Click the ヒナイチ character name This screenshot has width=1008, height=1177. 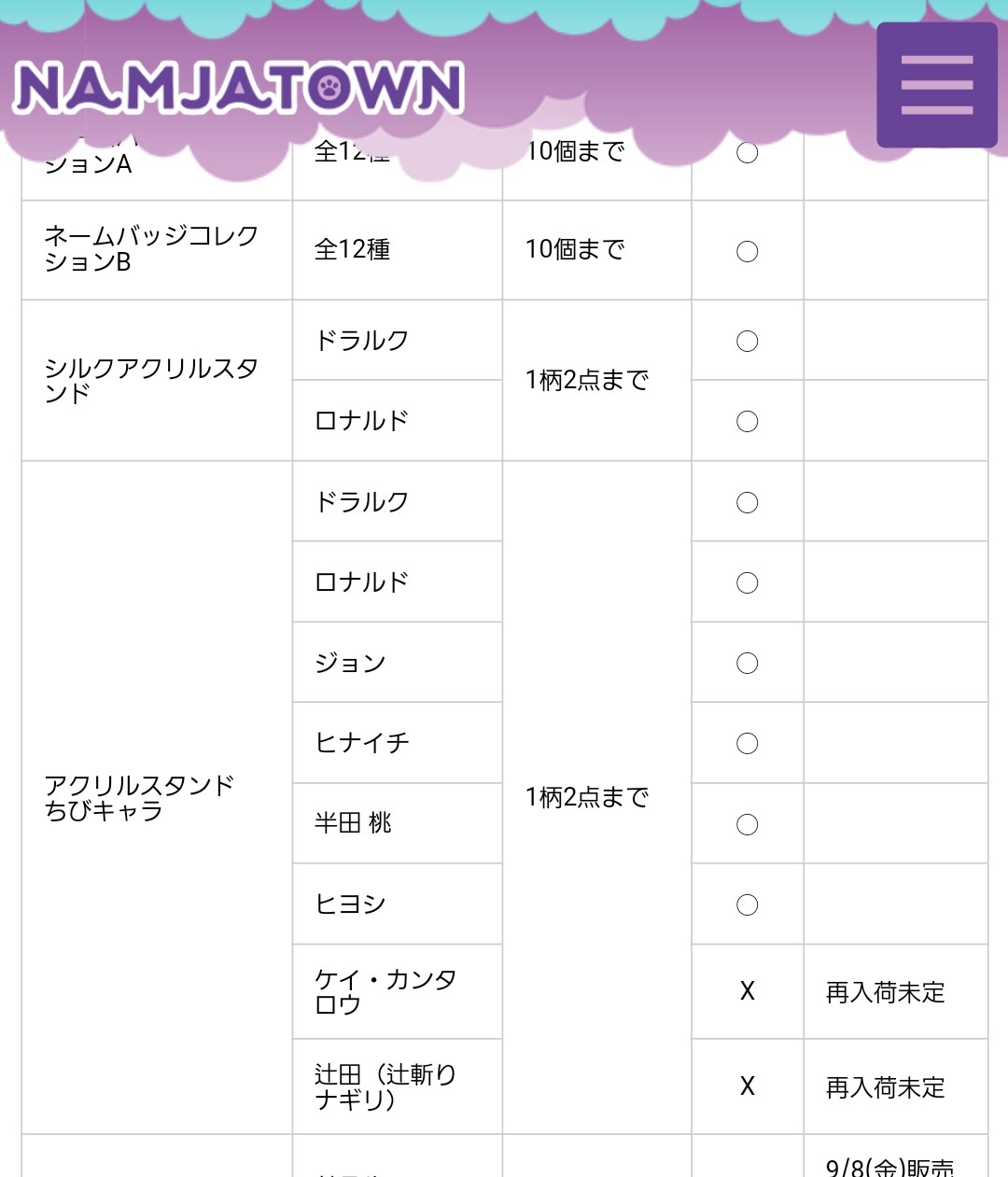coord(362,743)
